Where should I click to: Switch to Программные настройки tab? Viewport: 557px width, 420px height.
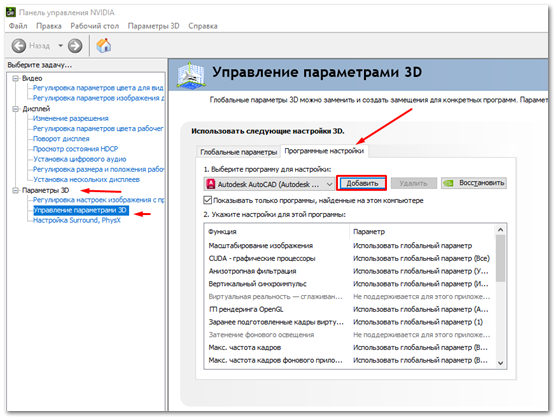coord(324,151)
